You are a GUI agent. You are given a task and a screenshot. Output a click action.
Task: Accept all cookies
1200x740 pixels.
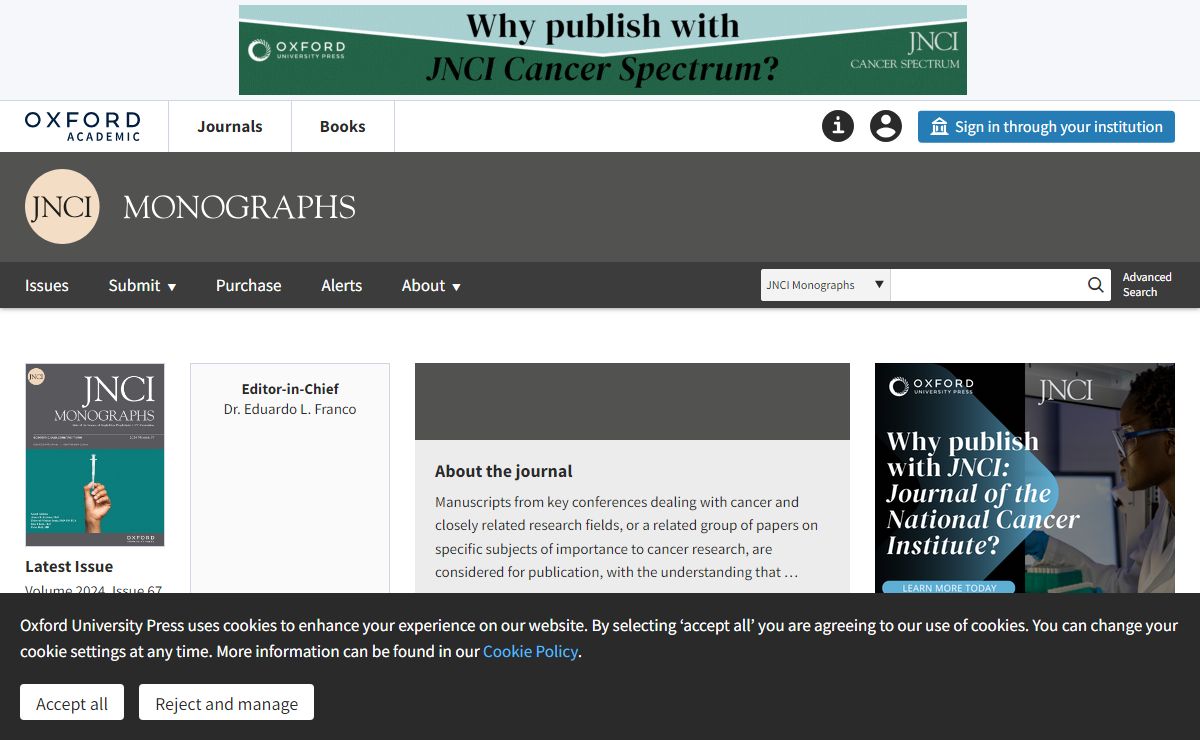click(72, 703)
